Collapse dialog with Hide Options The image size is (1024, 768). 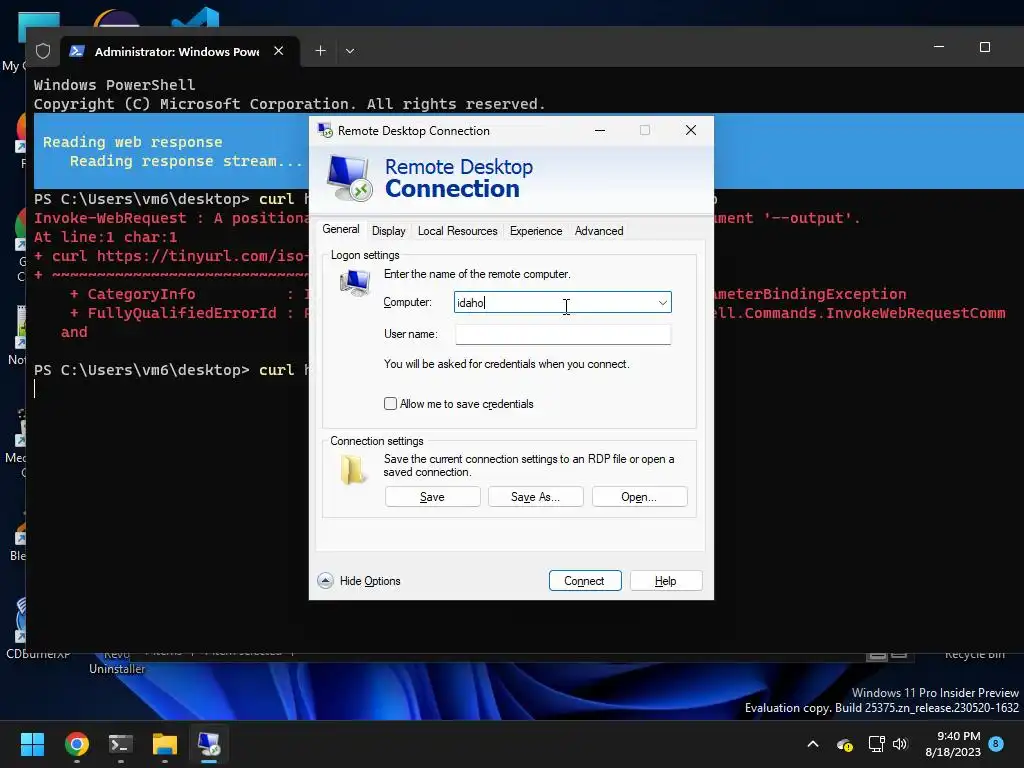pos(359,581)
